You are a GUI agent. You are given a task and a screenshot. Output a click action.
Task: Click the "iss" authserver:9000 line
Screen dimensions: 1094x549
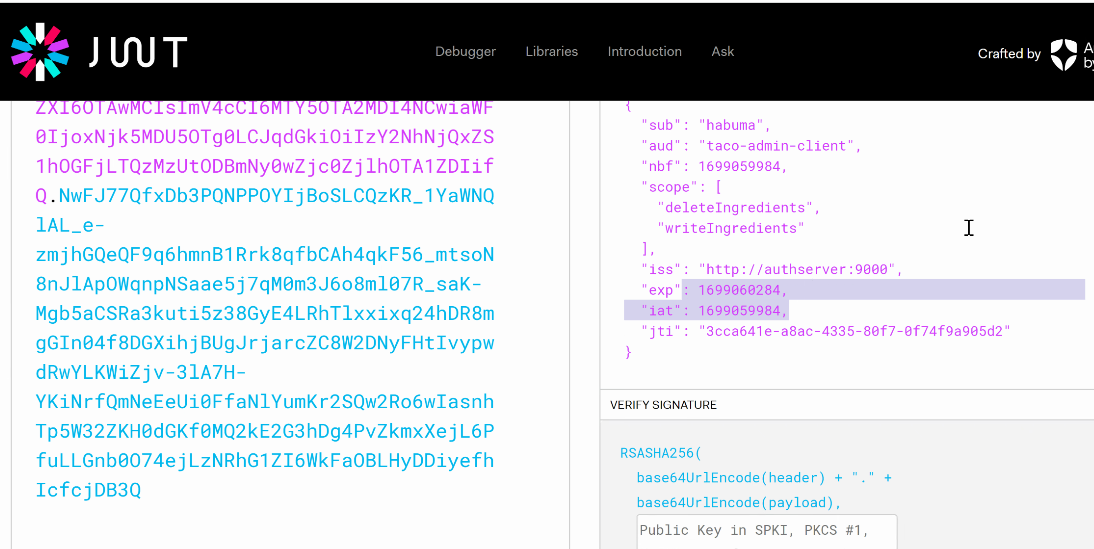point(772,269)
